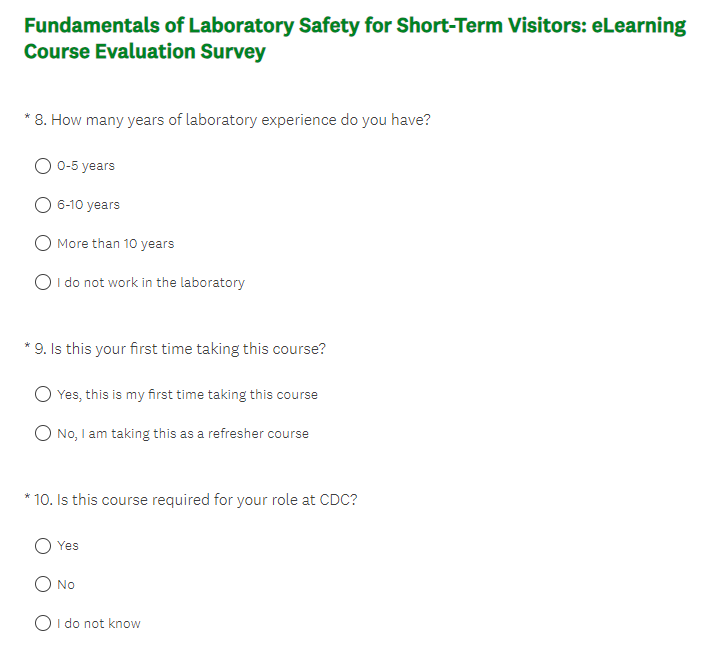710x651 pixels.
Task: Click the 'Yes, this is my first time' label
Action: tap(187, 395)
